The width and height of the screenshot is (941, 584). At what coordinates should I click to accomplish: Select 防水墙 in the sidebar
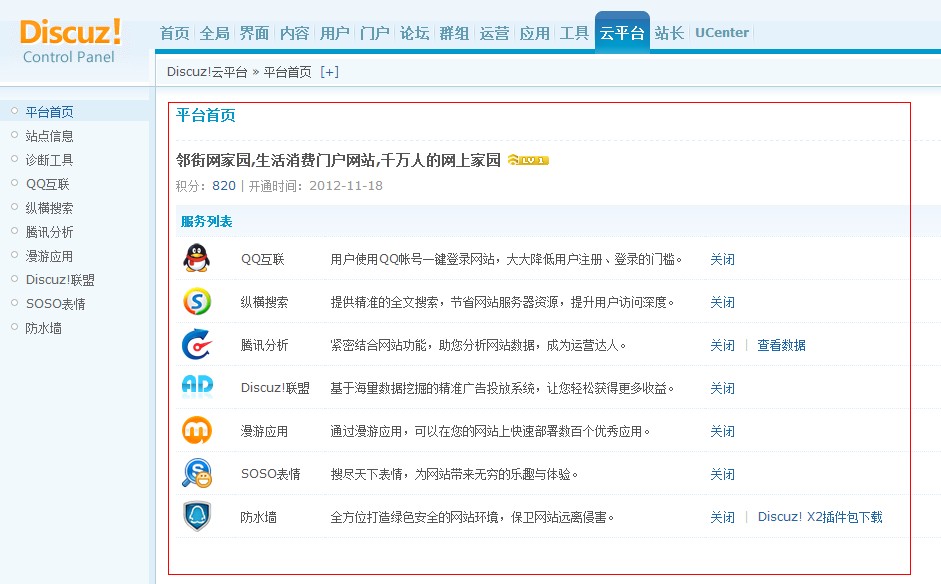pyautogui.click(x=43, y=328)
